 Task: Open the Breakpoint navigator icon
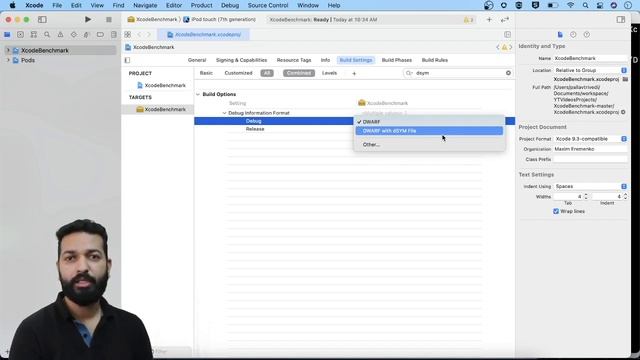pyautogui.click(x=100, y=35)
